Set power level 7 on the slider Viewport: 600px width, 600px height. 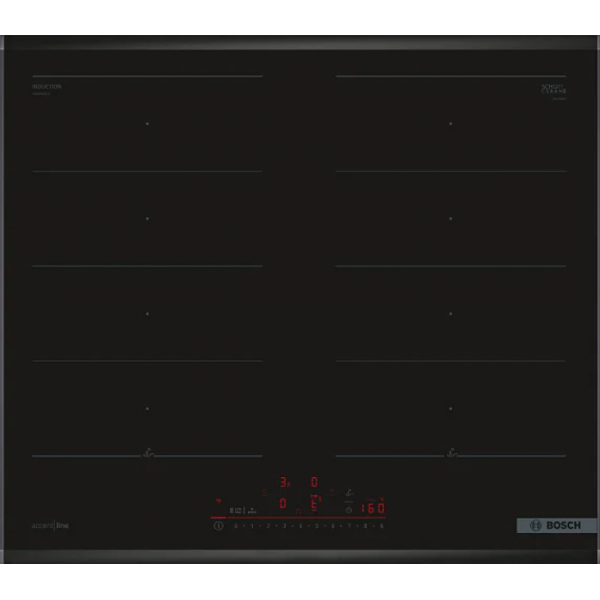(349, 526)
